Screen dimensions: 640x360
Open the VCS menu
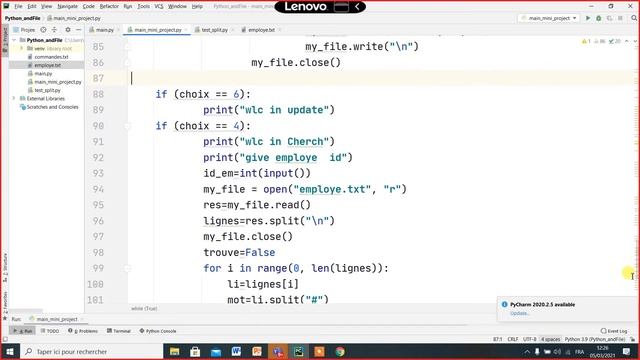(x=159, y=6)
